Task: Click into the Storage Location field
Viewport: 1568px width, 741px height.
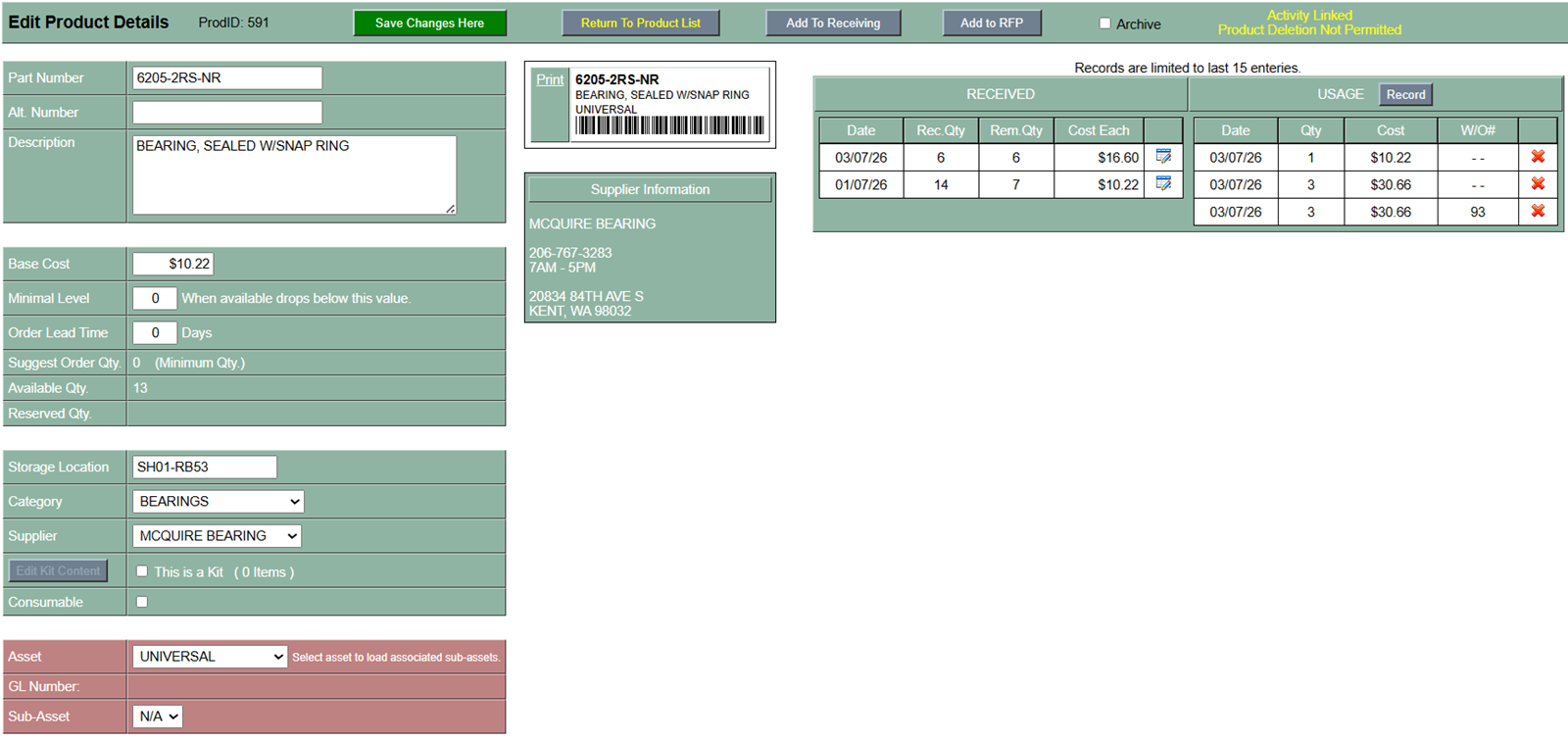Action: pos(204,468)
